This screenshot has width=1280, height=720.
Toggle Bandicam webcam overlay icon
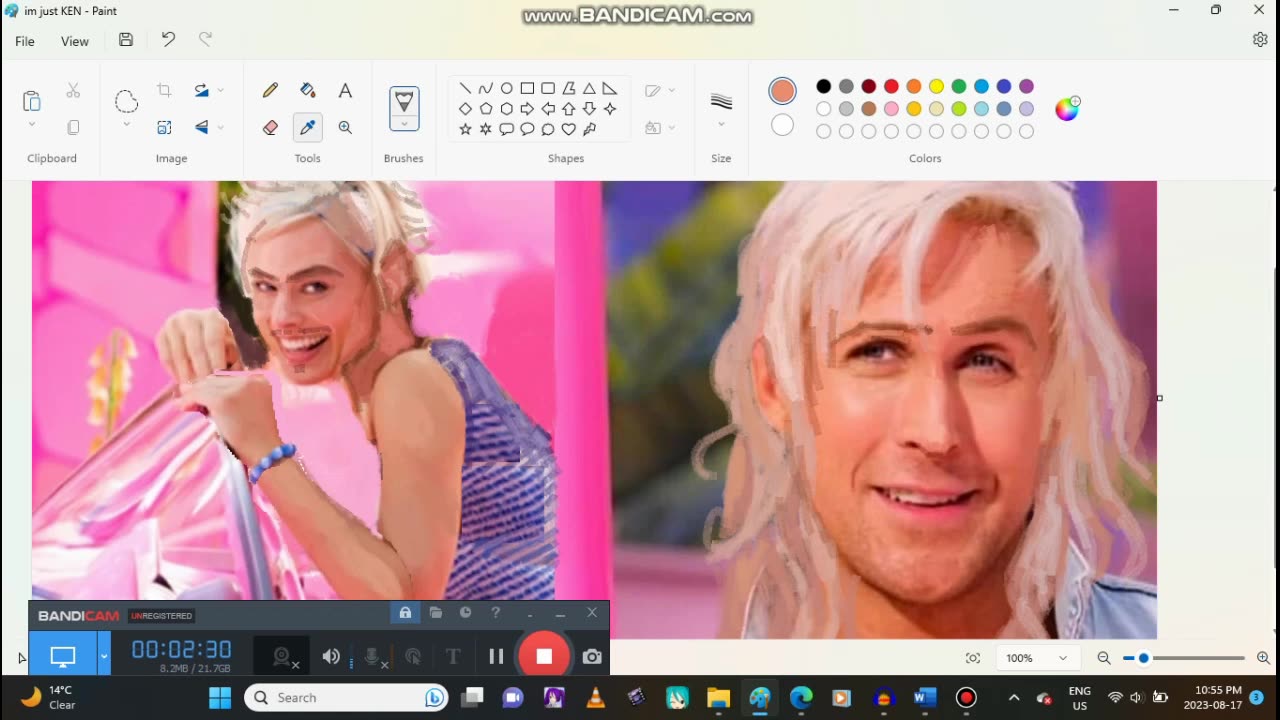coord(283,656)
